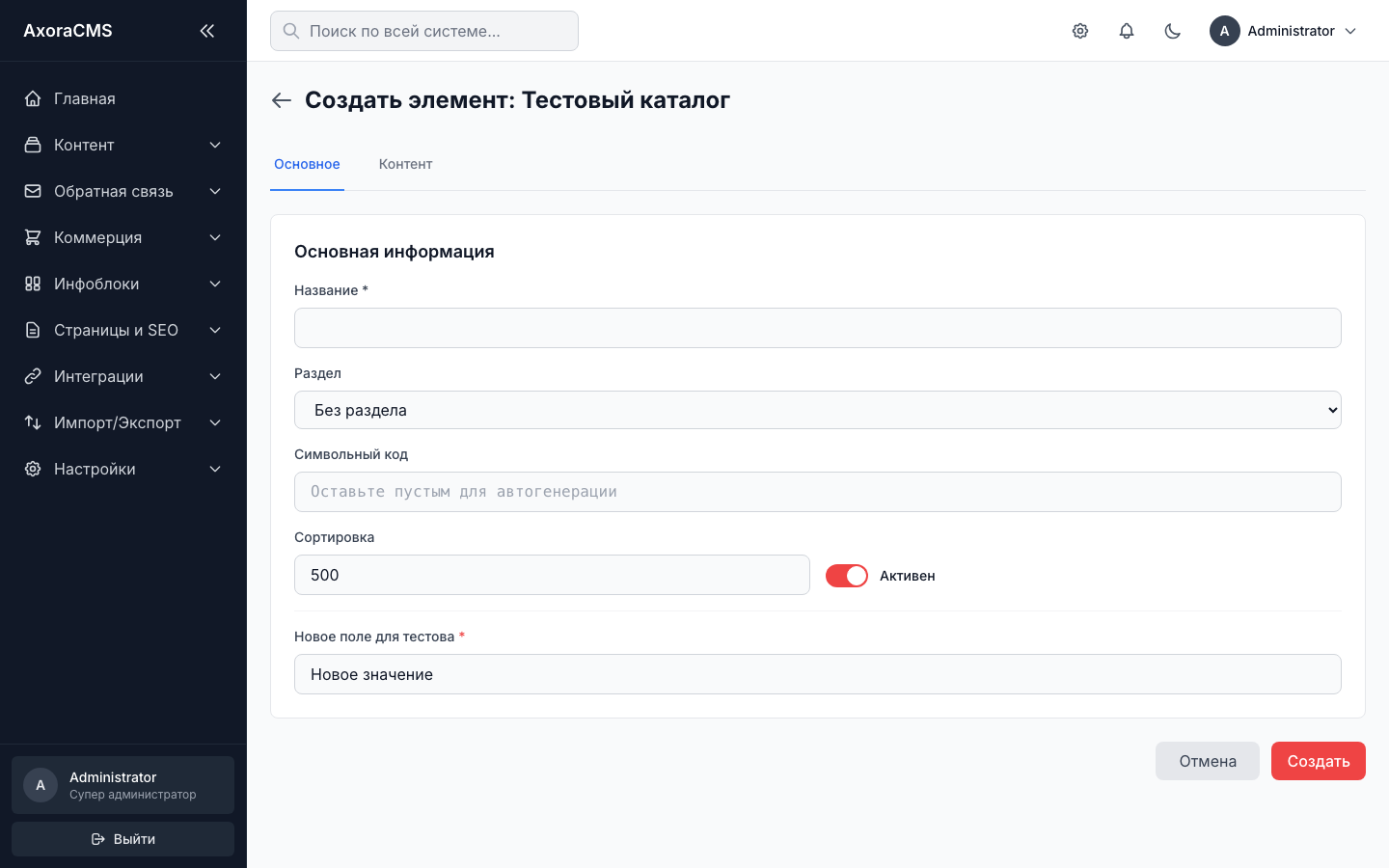Focus the Символьный код field
The height and width of the screenshot is (868, 1389).
[x=818, y=492]
